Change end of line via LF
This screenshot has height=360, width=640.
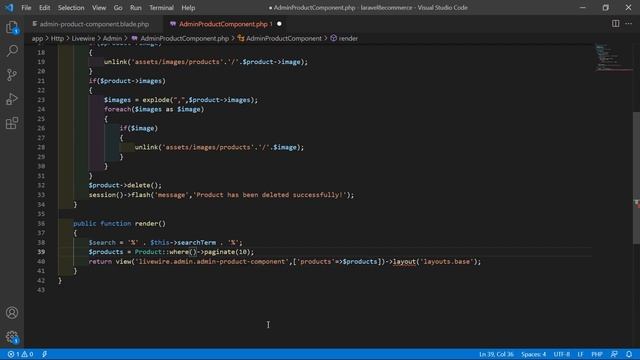tap(580, 354)
